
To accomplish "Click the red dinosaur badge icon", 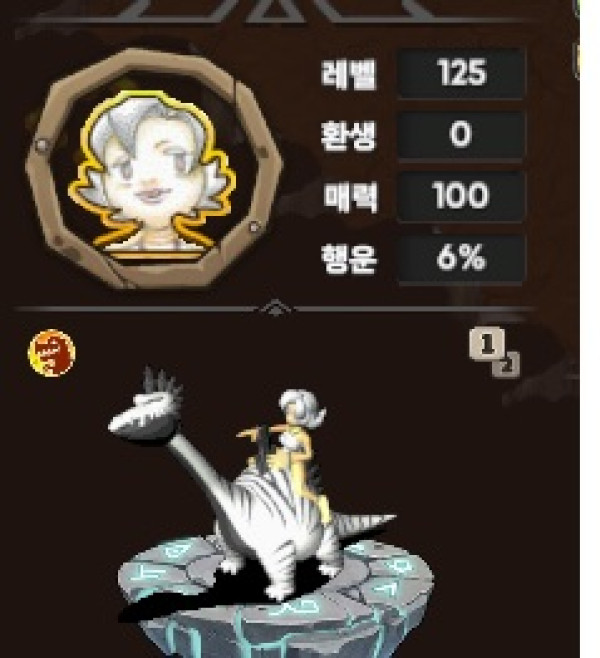I will pyautogui.click(x=51, y=353).
